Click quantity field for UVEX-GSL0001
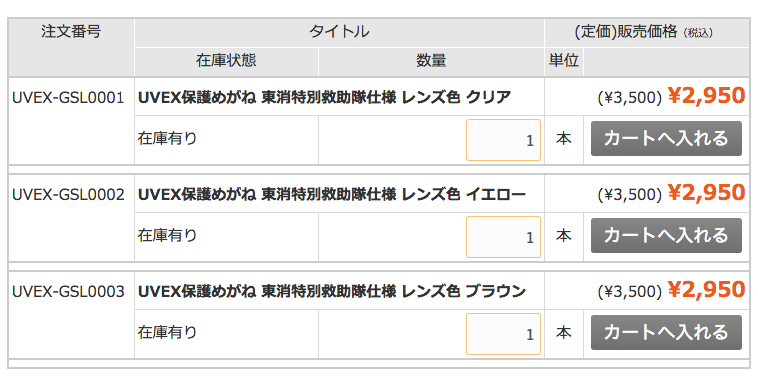This screenshot has height=383, width=758. [503, 140]
